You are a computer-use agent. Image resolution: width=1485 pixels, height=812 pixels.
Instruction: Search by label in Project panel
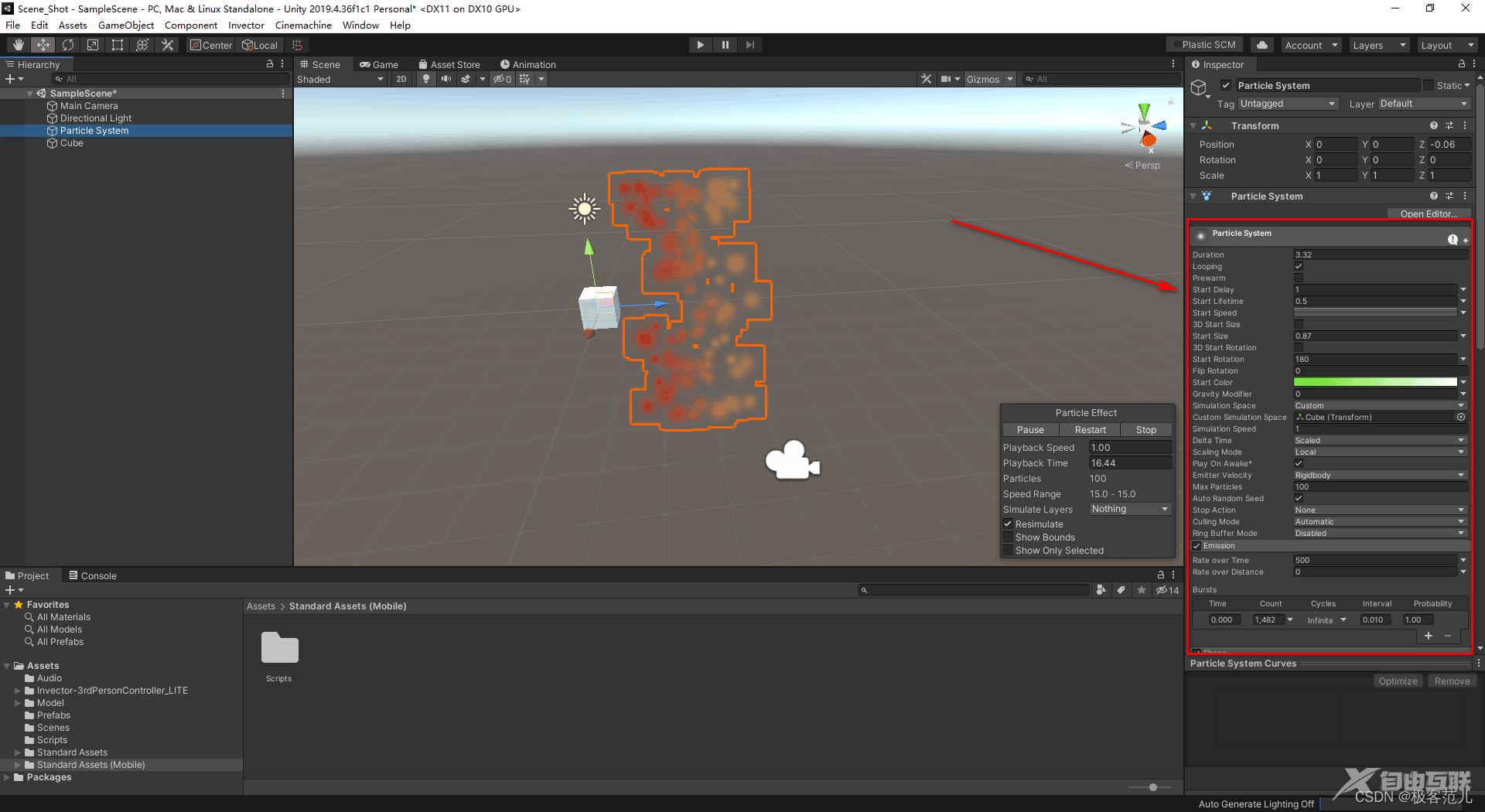pos(1121,590)
